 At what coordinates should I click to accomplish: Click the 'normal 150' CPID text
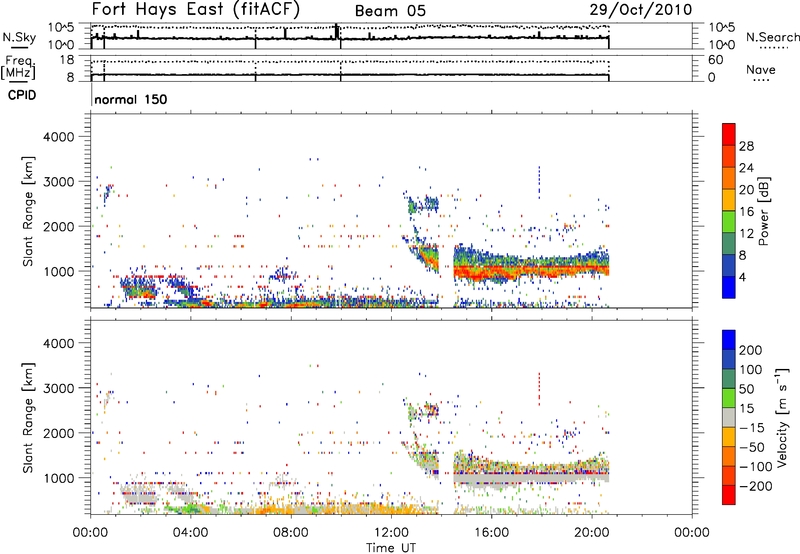(x=131, y=99)
